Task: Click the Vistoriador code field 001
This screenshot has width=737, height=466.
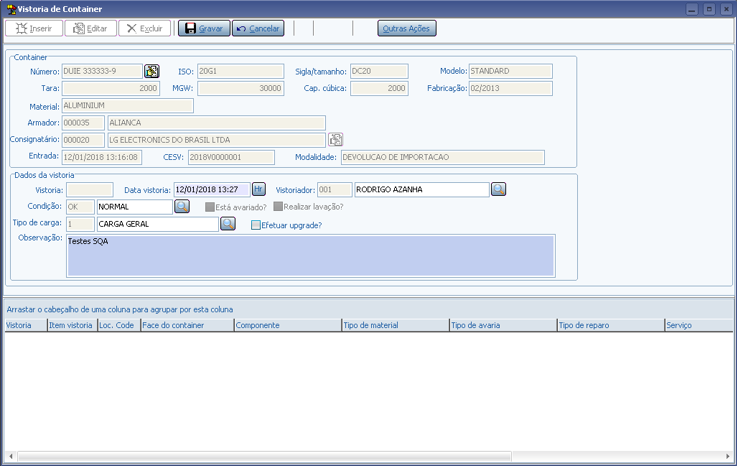Action: click(335, 190)
